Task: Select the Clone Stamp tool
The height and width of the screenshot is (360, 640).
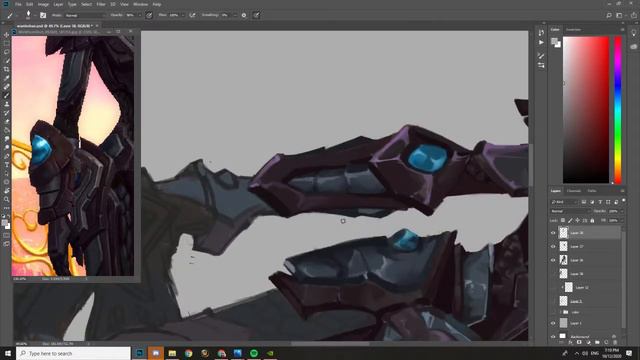Action: 7,104
